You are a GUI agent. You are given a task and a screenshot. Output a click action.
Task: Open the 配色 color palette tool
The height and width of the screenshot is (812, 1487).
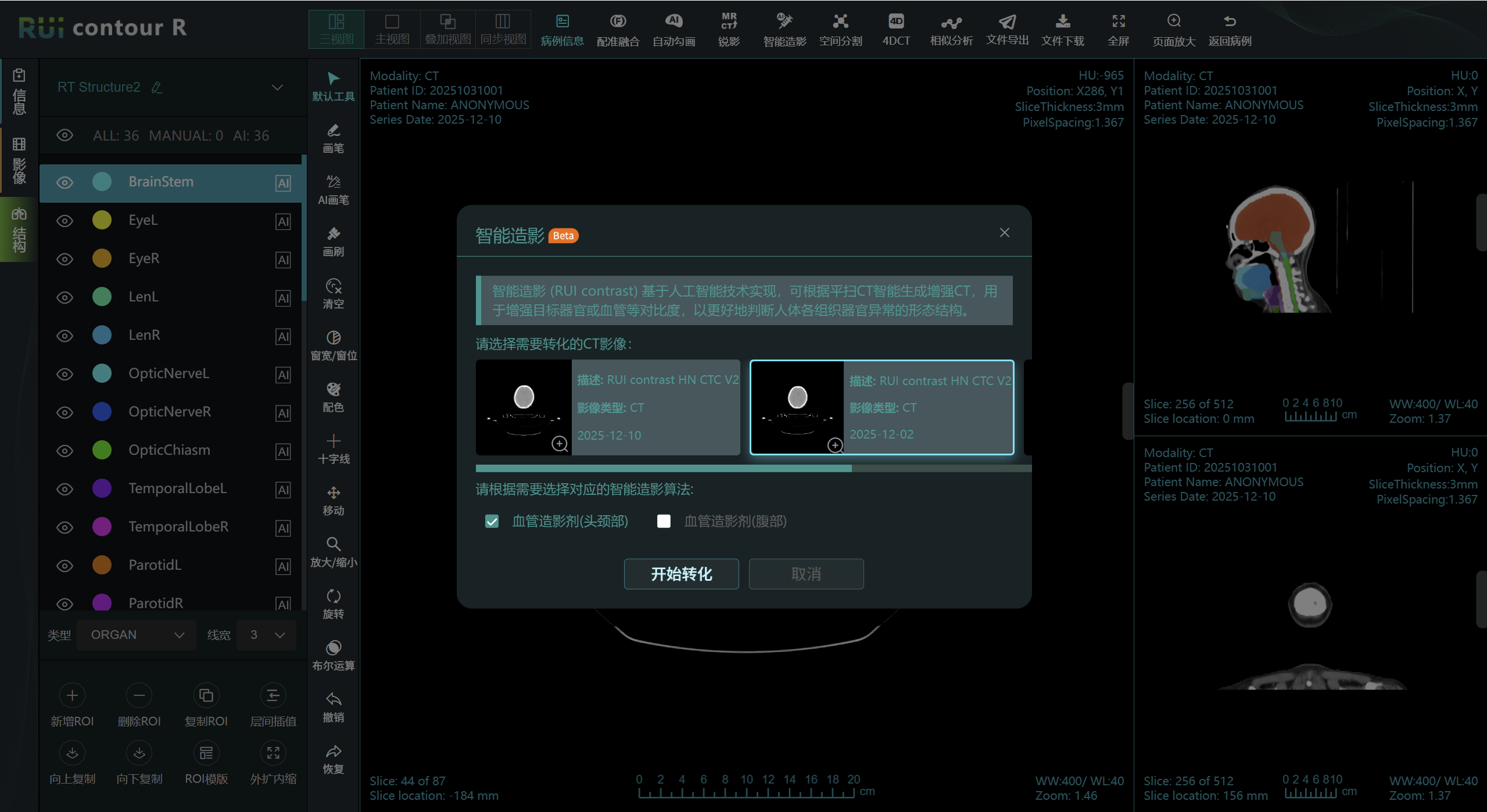(333, 396)
